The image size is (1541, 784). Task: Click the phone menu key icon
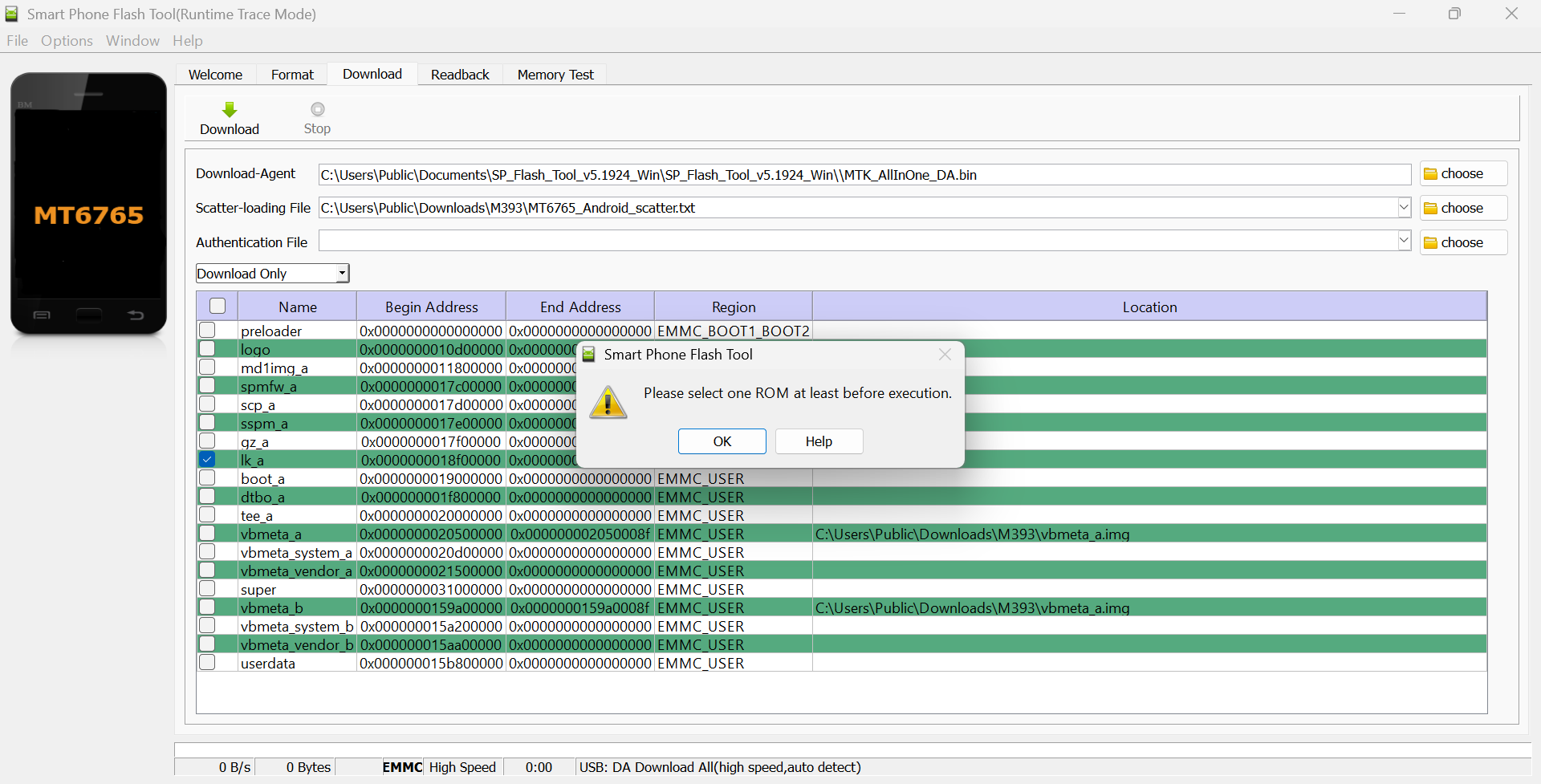tap(42, 315)
